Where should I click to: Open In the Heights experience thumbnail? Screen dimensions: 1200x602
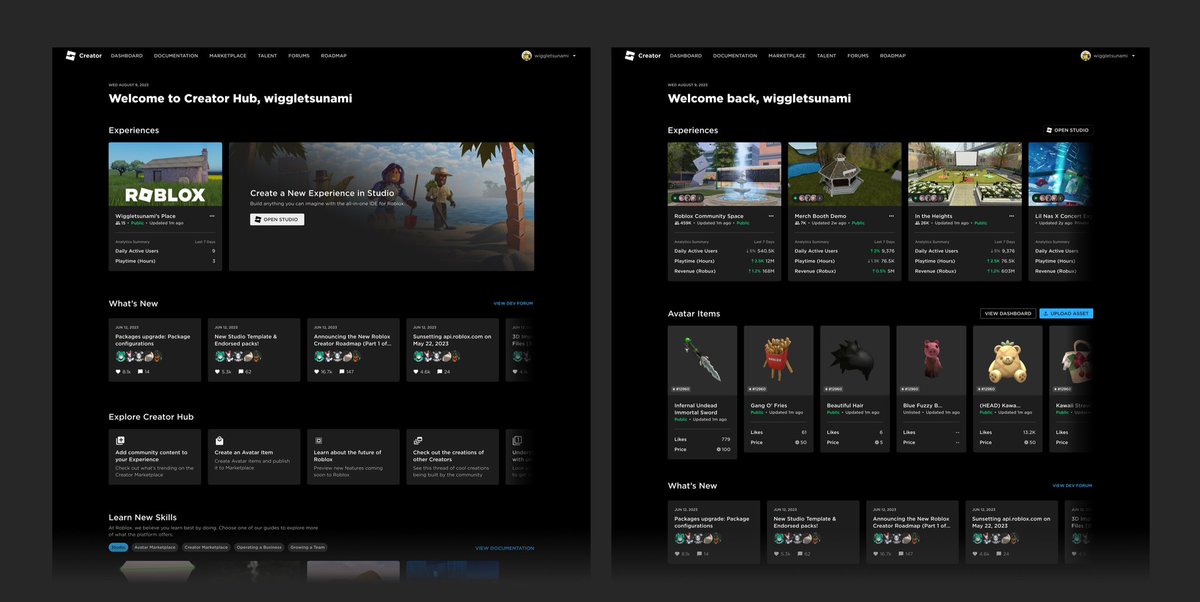[965, 174]
